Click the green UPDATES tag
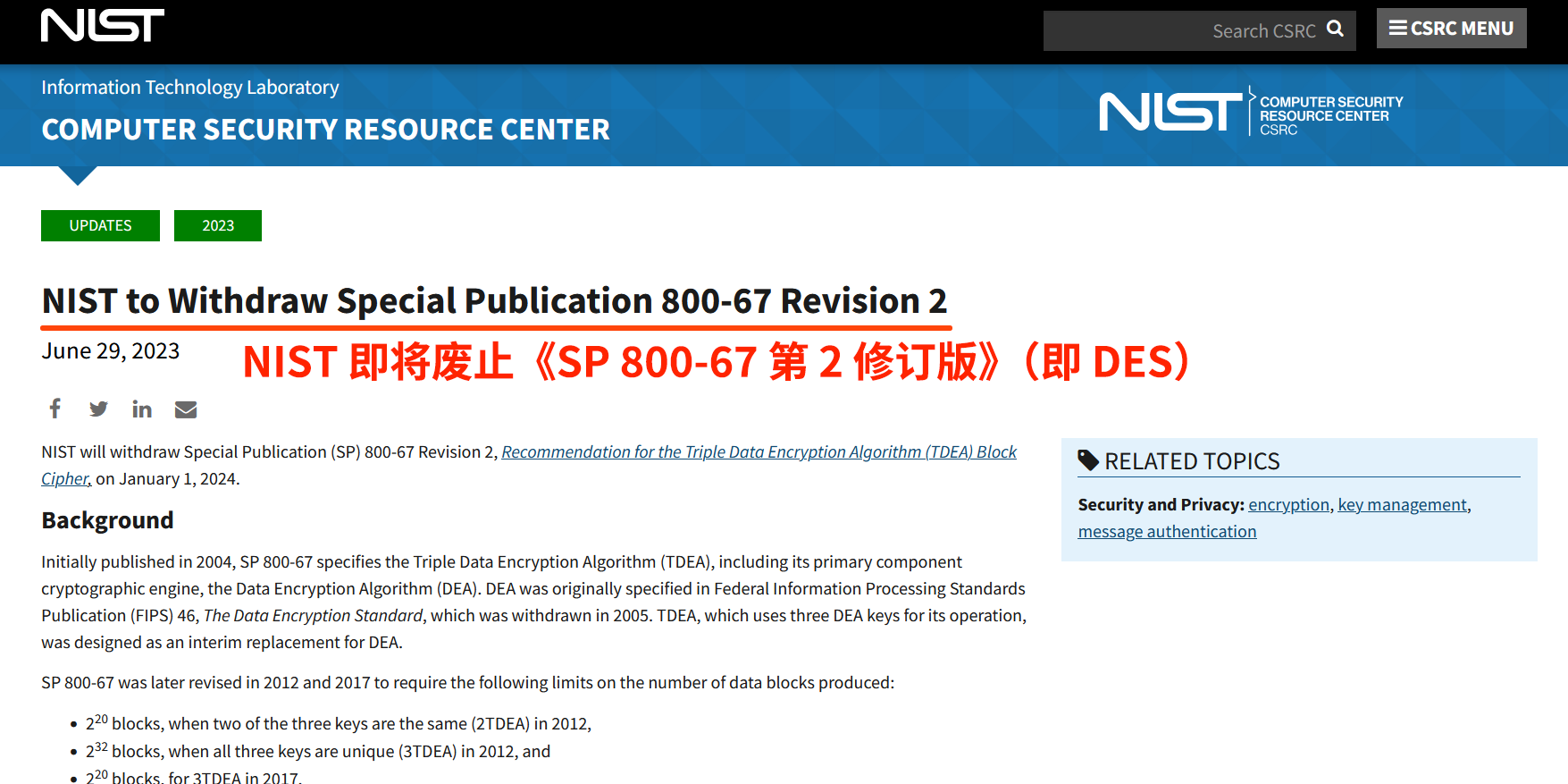This screenshot has height=784, width=1568. coord(100,225)
